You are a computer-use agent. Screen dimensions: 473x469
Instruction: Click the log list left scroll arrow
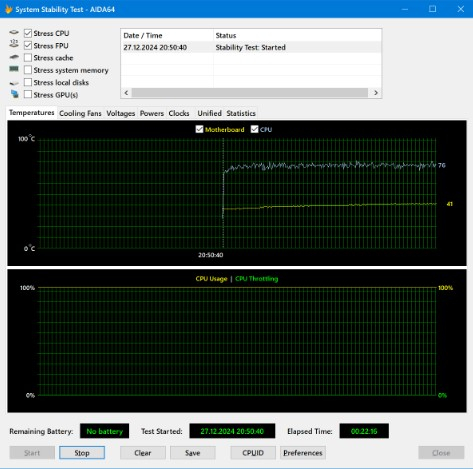[126, 93]
